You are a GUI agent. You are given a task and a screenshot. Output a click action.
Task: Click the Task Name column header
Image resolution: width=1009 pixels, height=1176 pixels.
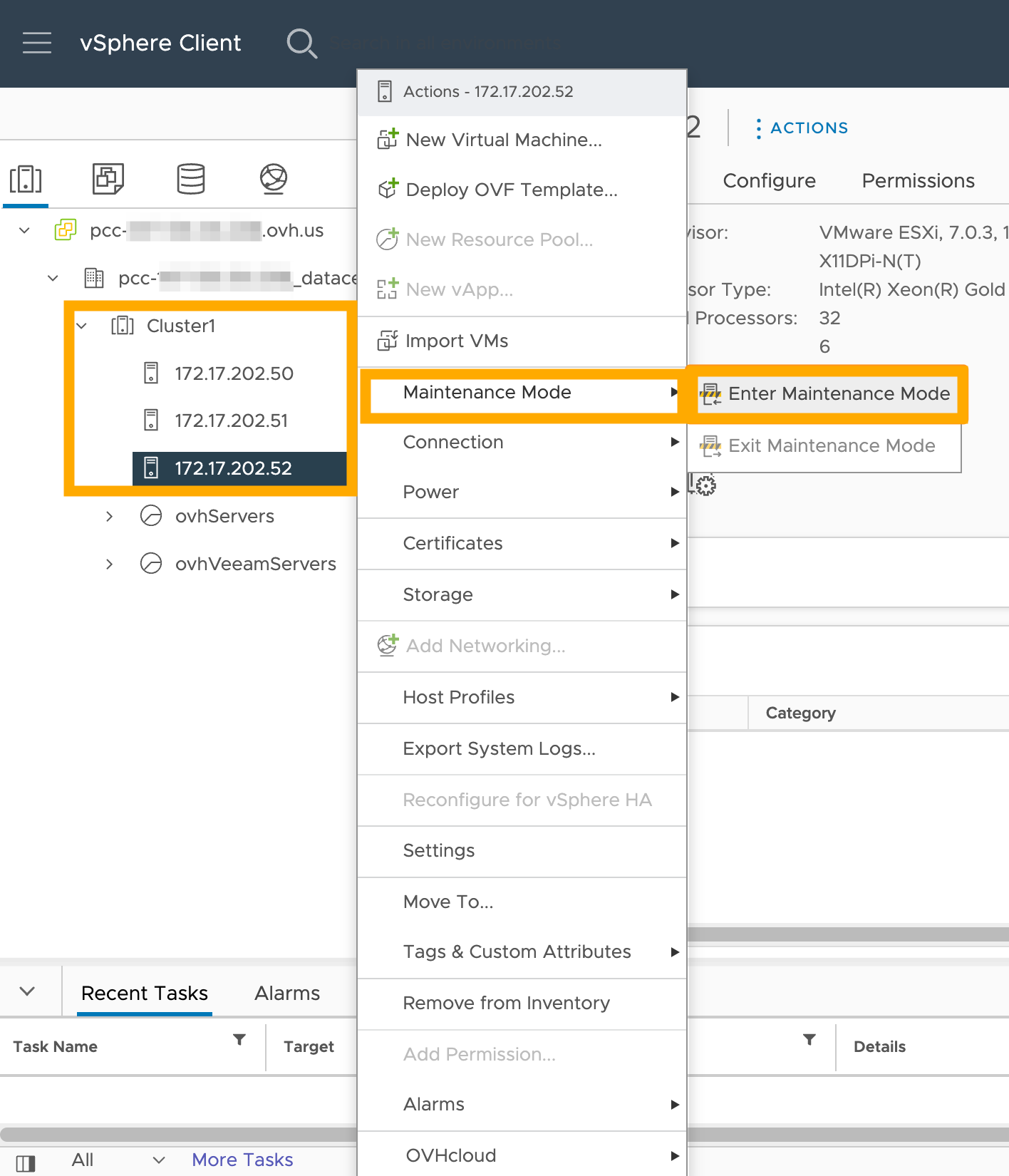55,1046
